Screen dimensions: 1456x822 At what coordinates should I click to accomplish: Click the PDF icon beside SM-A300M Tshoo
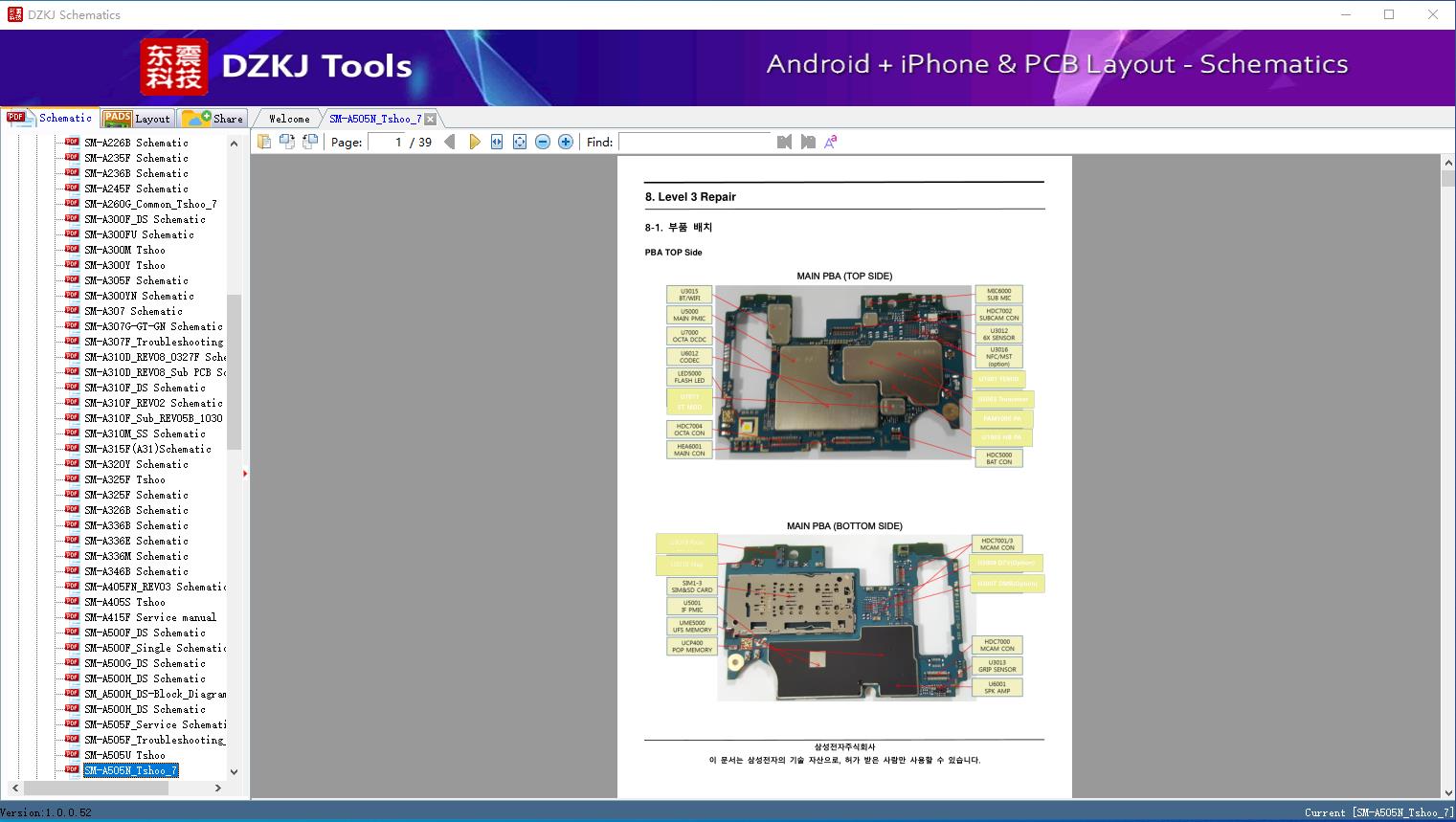pos(72,249)
